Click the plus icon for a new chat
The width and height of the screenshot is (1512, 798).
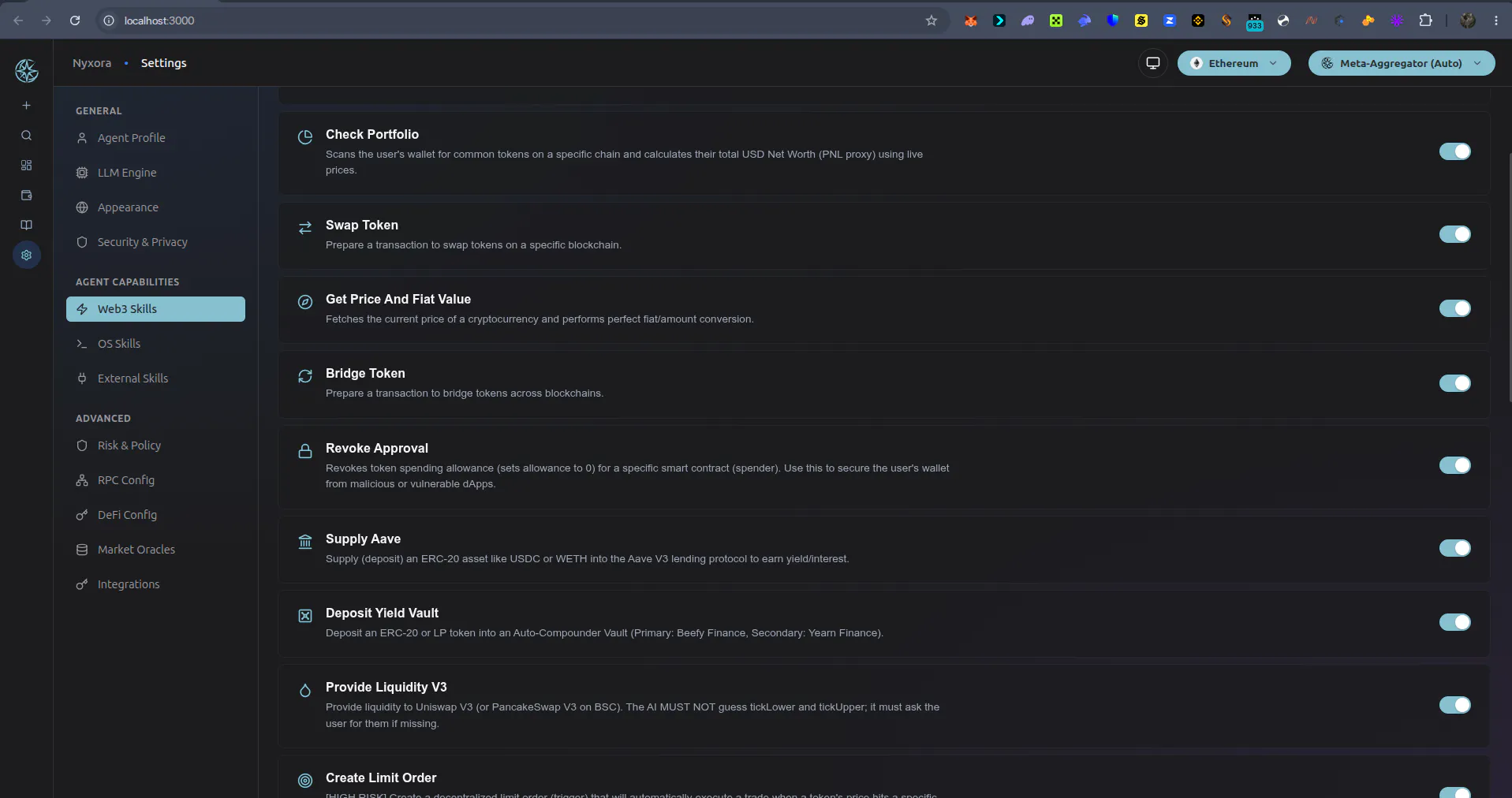26,106
